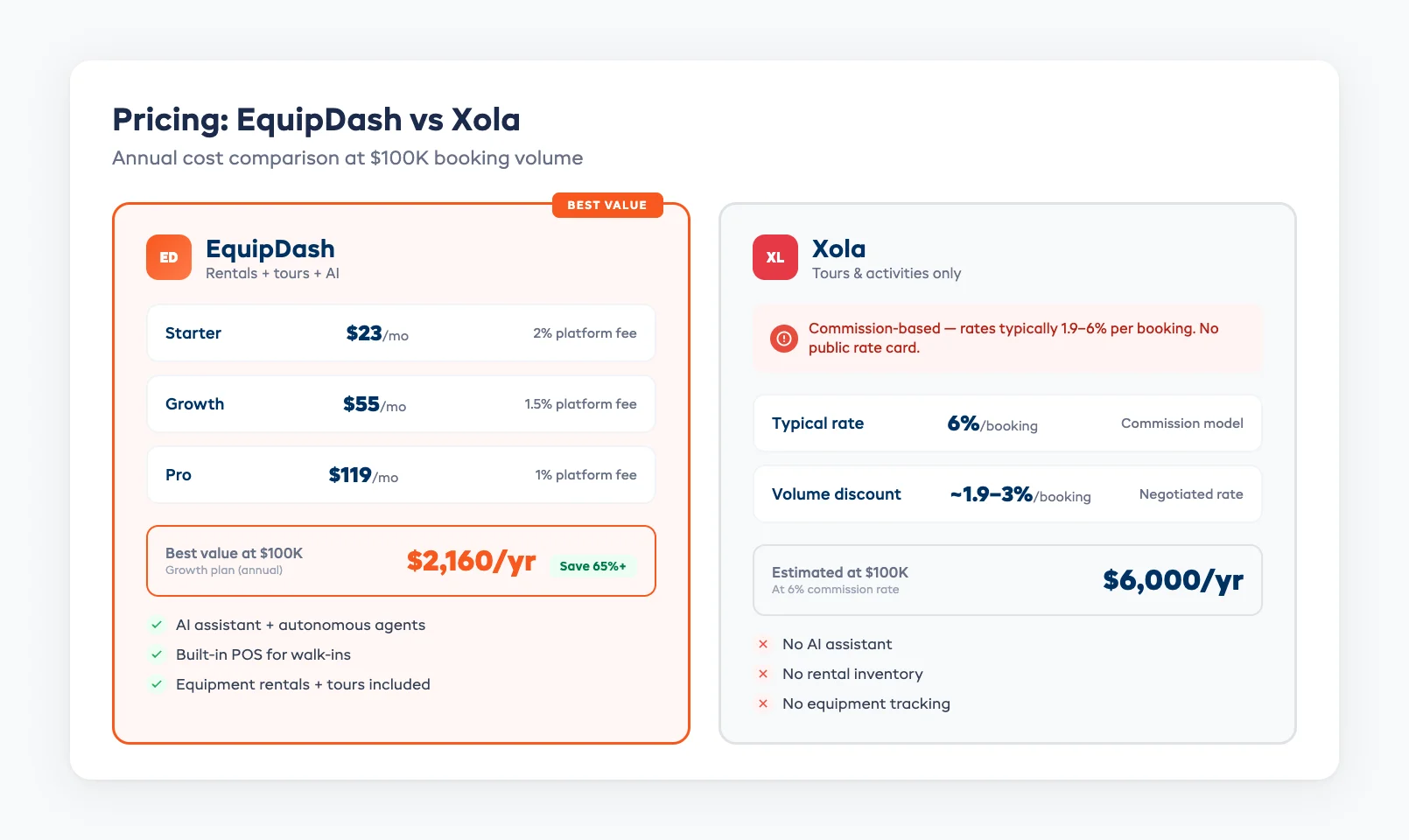Expand the Volume discount row
This screenshot has height=840, width=1409.
(1007, 493)
